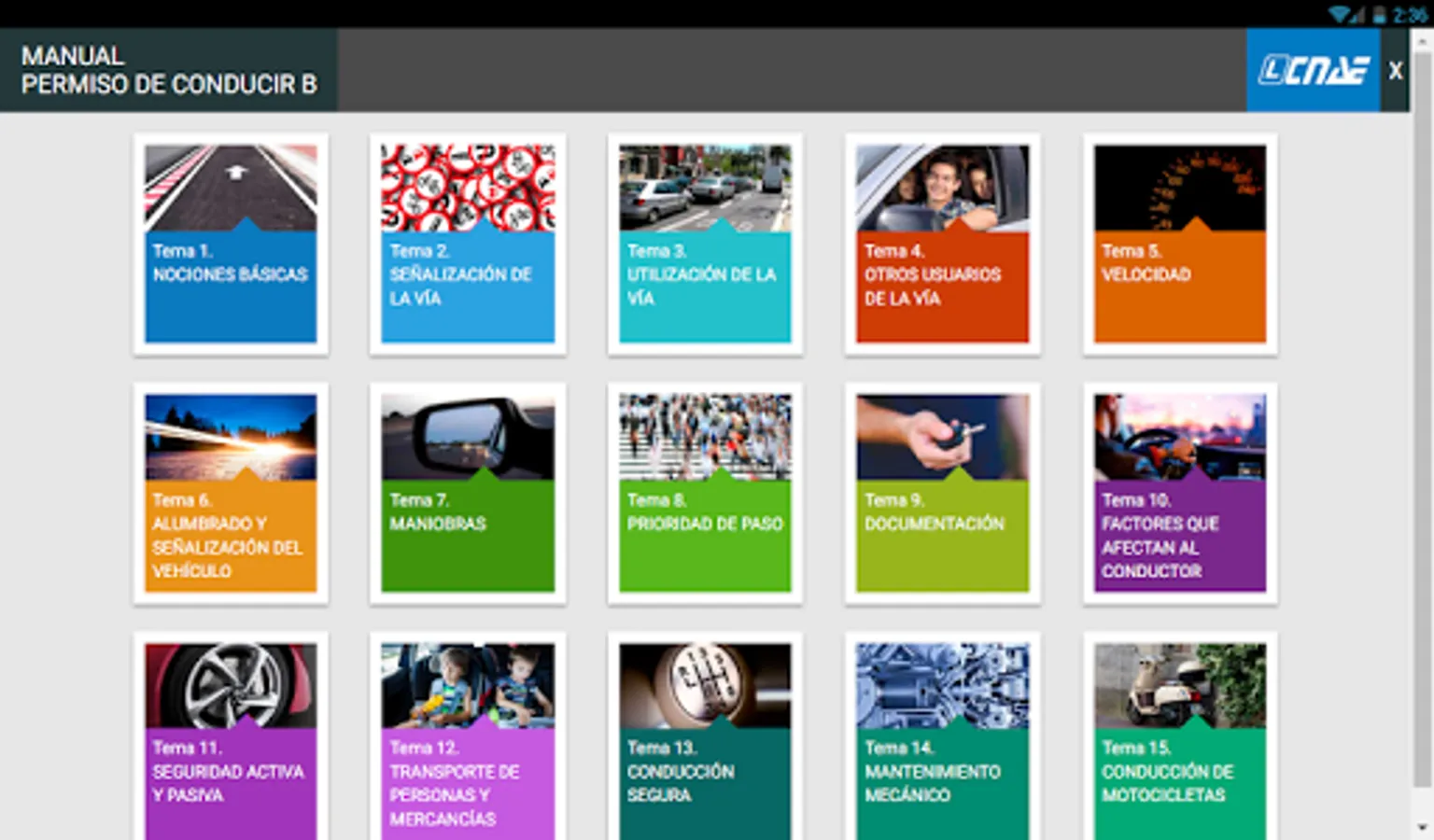The height and width of the screenshot is (840, 1434).
Task: Tap the clock in the status bar
Action: pos(1406,13)
